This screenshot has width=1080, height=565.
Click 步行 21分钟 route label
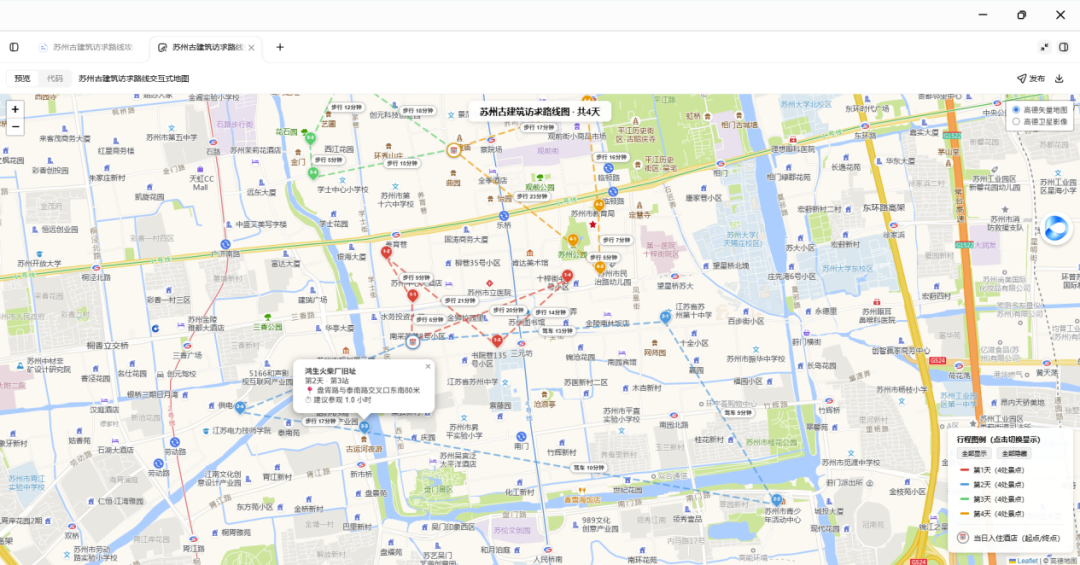(459, 301)
